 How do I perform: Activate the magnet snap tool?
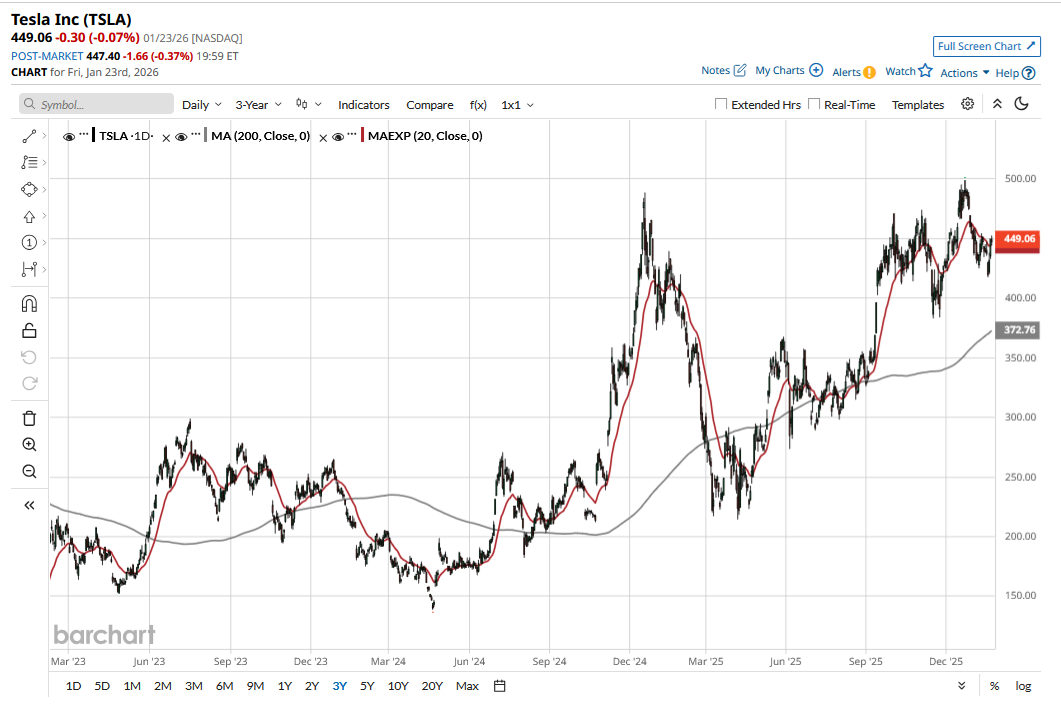point(29,304)
